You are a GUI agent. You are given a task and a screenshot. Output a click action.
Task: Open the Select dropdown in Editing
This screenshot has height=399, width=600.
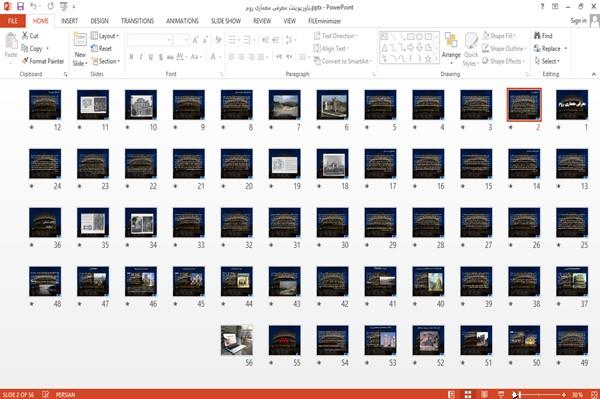point(547,61)
